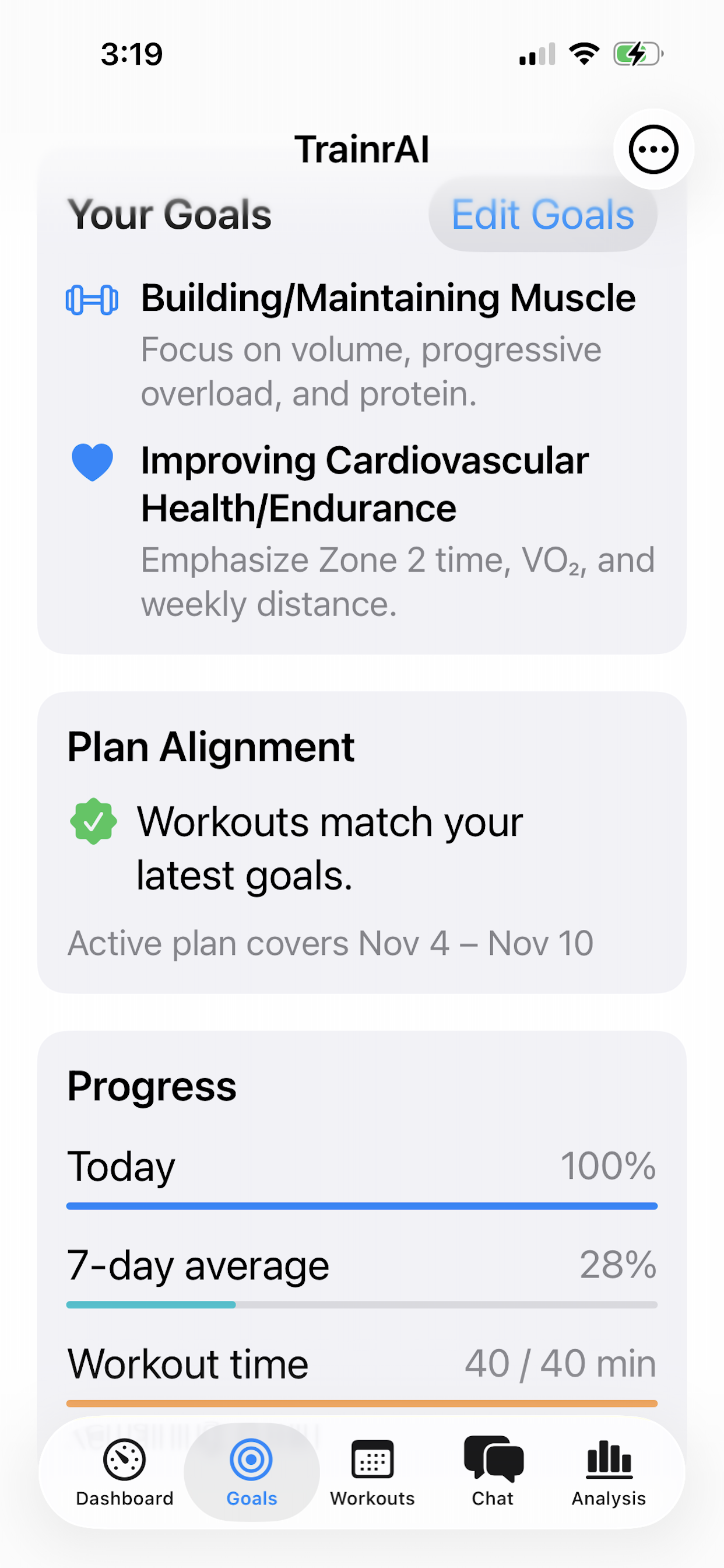The image size is (724, 1568).
Task: Select the Goals target tab
Action: 251,1471
